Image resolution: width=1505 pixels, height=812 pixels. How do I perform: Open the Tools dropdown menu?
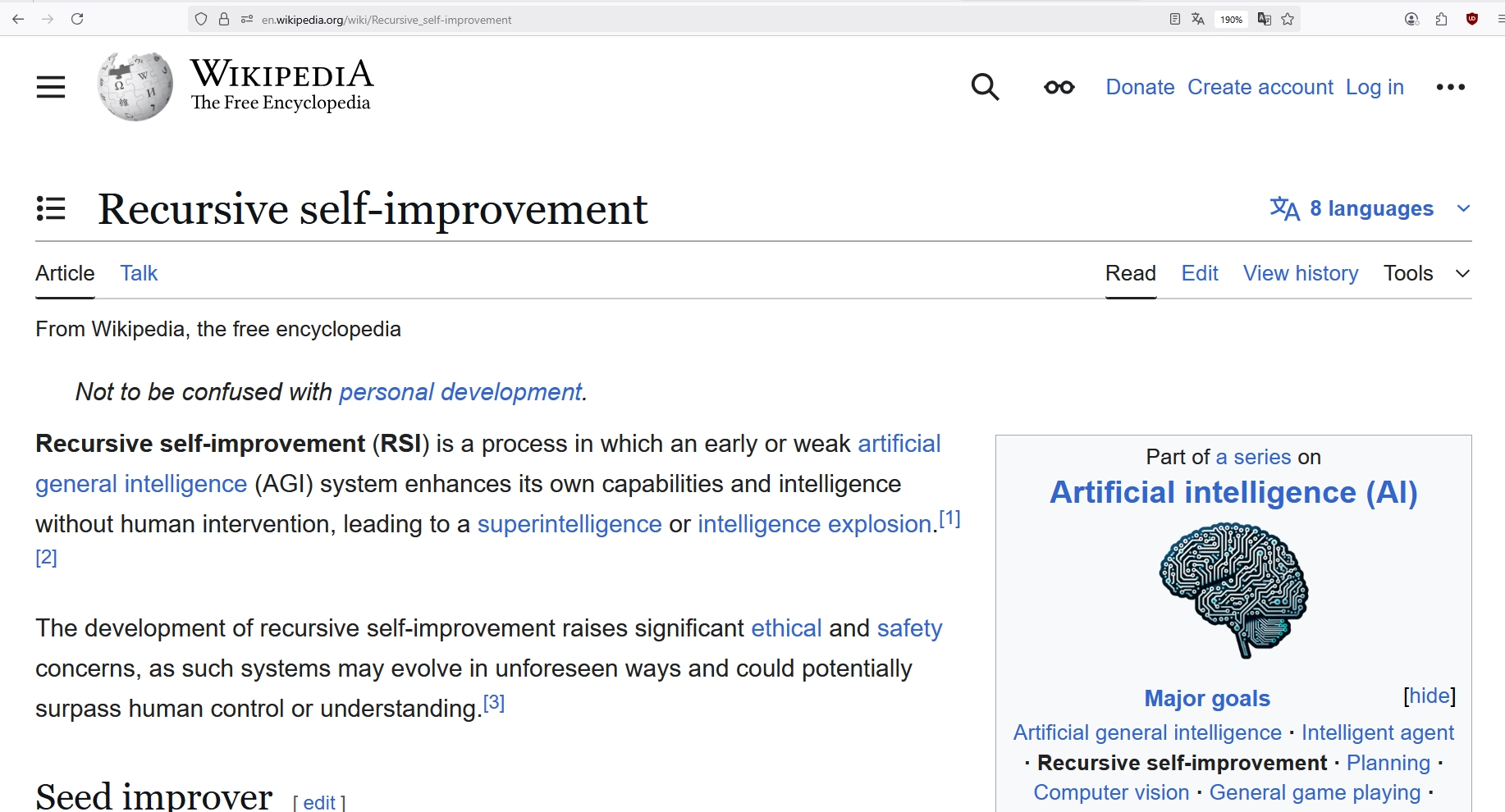pyautogui.click(x=1426, y=273)
